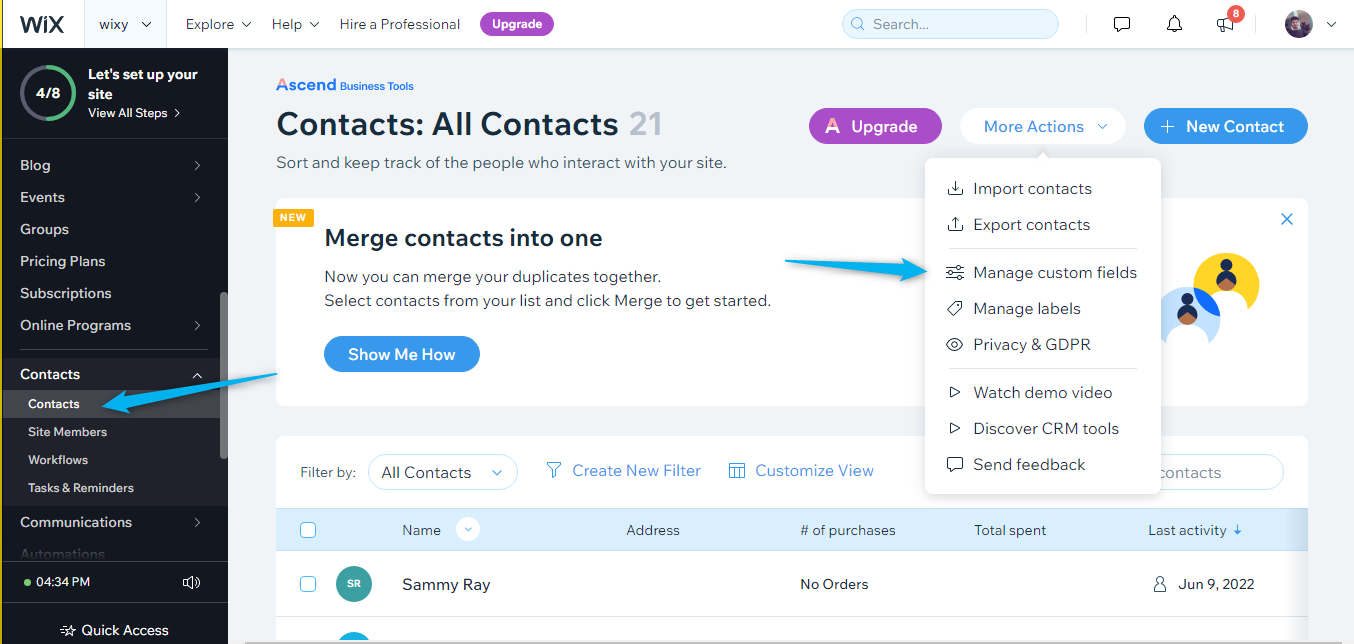Expand the wixy site selector dropdown
This screenshot has width=1354, height=644.
coord(126,24)
